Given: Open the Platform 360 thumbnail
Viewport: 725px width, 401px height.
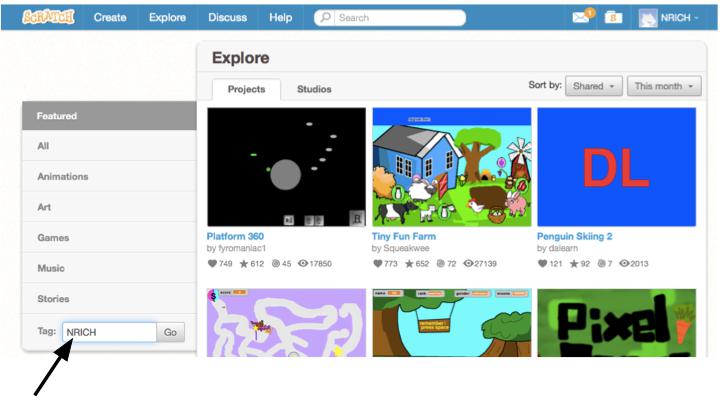Looking at the screenshot, I should (286, 167).
